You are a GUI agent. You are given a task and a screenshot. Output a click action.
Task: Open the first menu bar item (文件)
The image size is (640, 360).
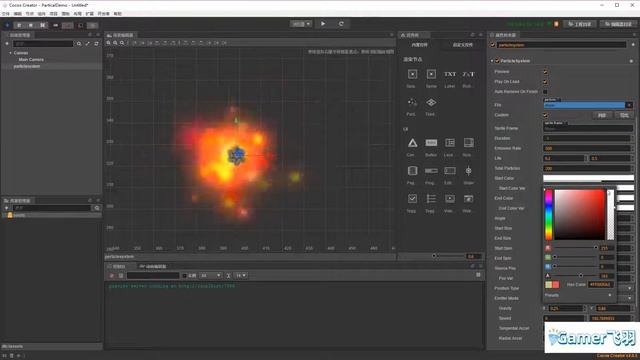click(x=6, y=14)
